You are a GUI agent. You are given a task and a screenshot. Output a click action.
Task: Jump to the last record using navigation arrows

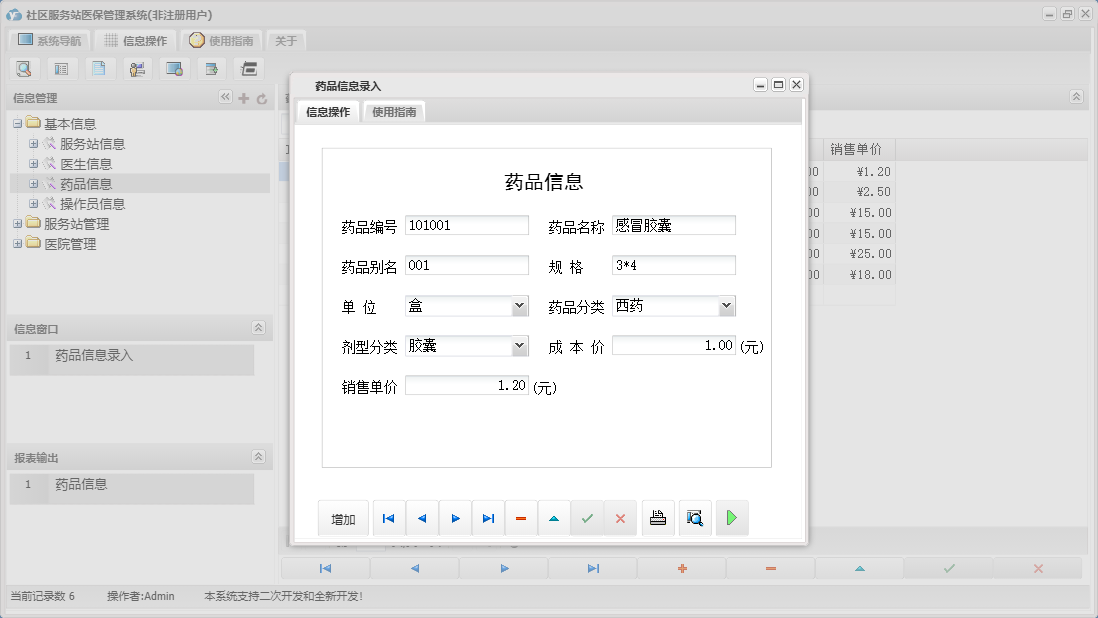tap(488, 518)
